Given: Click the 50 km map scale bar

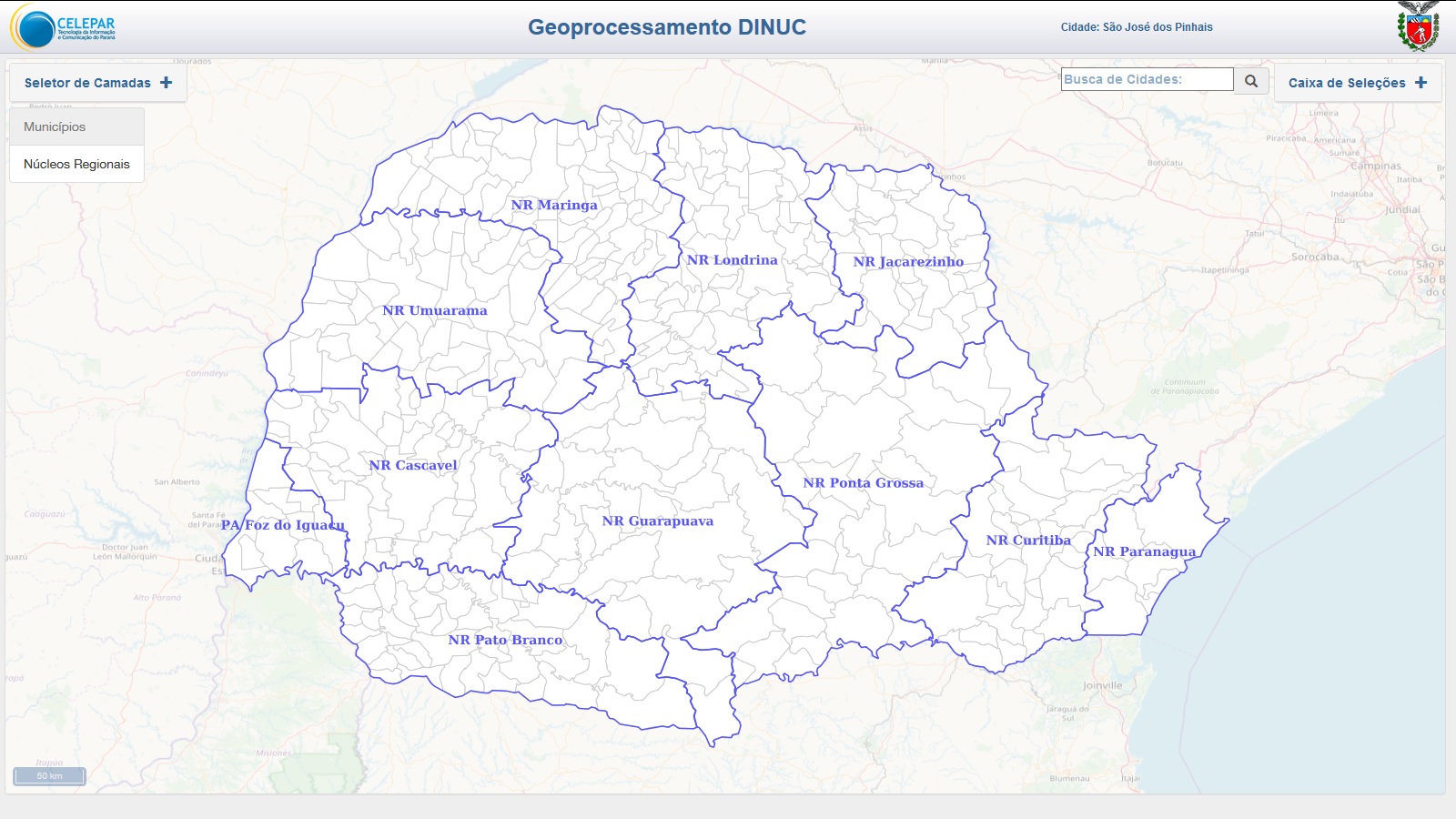Looking at the screenshot, I should [49, 776].
